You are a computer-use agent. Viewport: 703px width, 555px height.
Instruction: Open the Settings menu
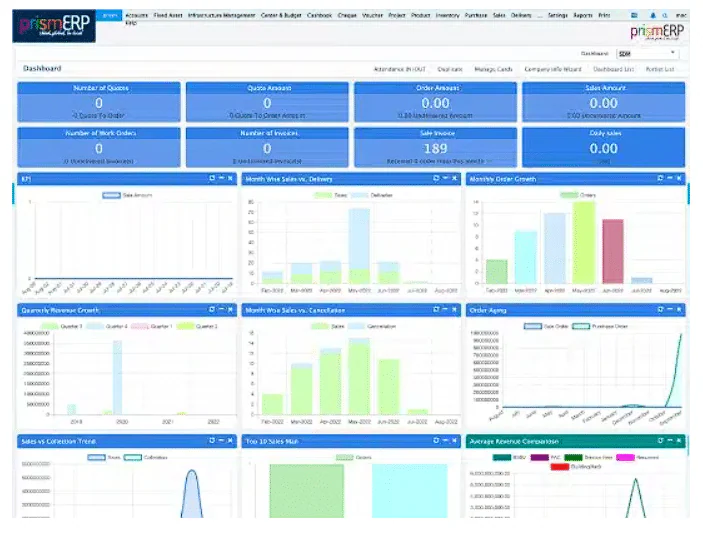[x=558, y=15]
